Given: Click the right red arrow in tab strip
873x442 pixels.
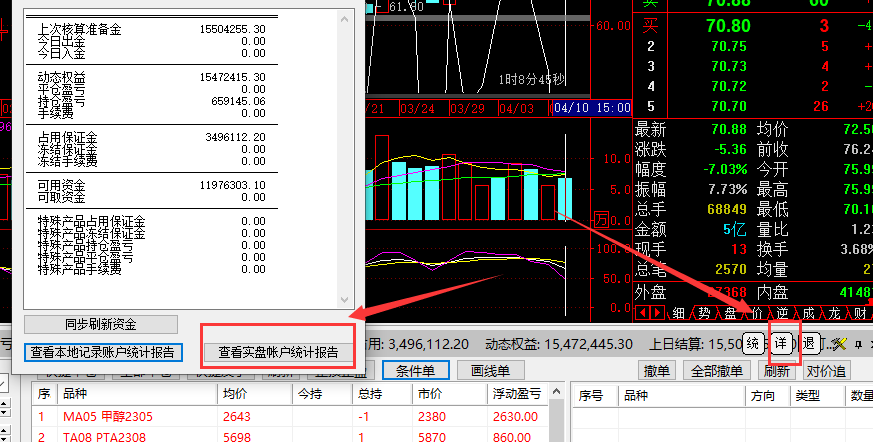Looking at the screenshot, I should click(655, 313).
